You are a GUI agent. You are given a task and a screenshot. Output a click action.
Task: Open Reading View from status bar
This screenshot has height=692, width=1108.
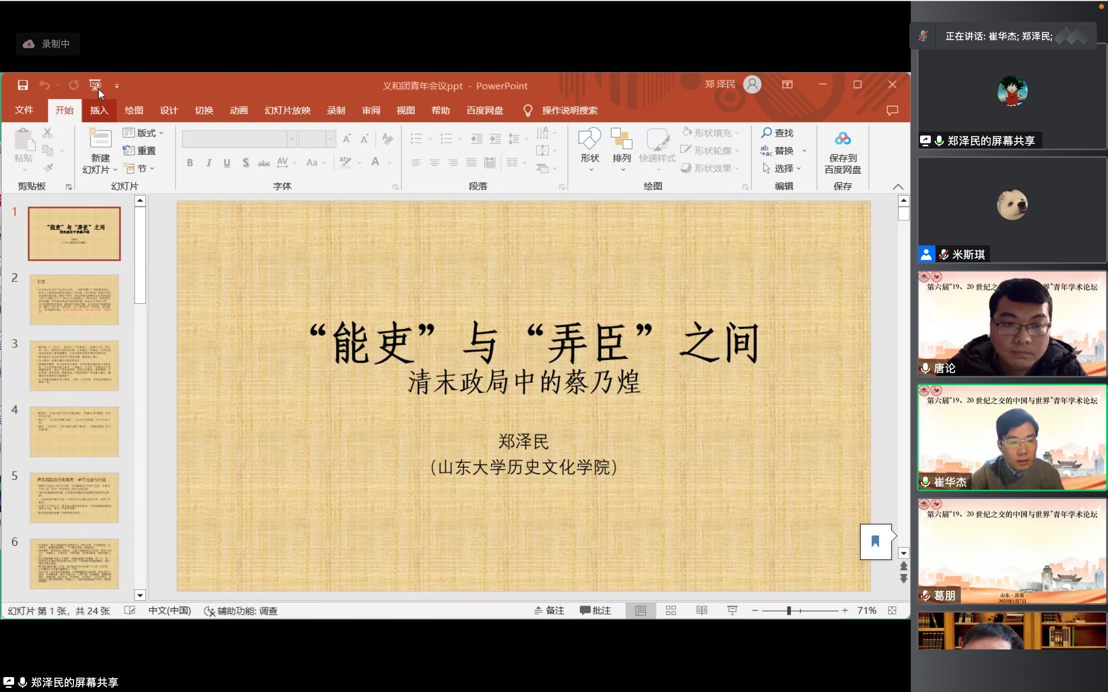coord(701,611)
